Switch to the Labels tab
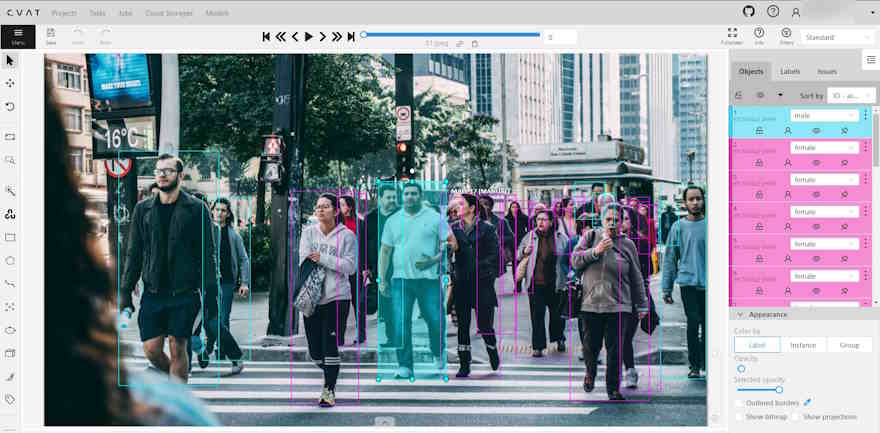Viewport: 880px width, 433px height. click(790, 72)
